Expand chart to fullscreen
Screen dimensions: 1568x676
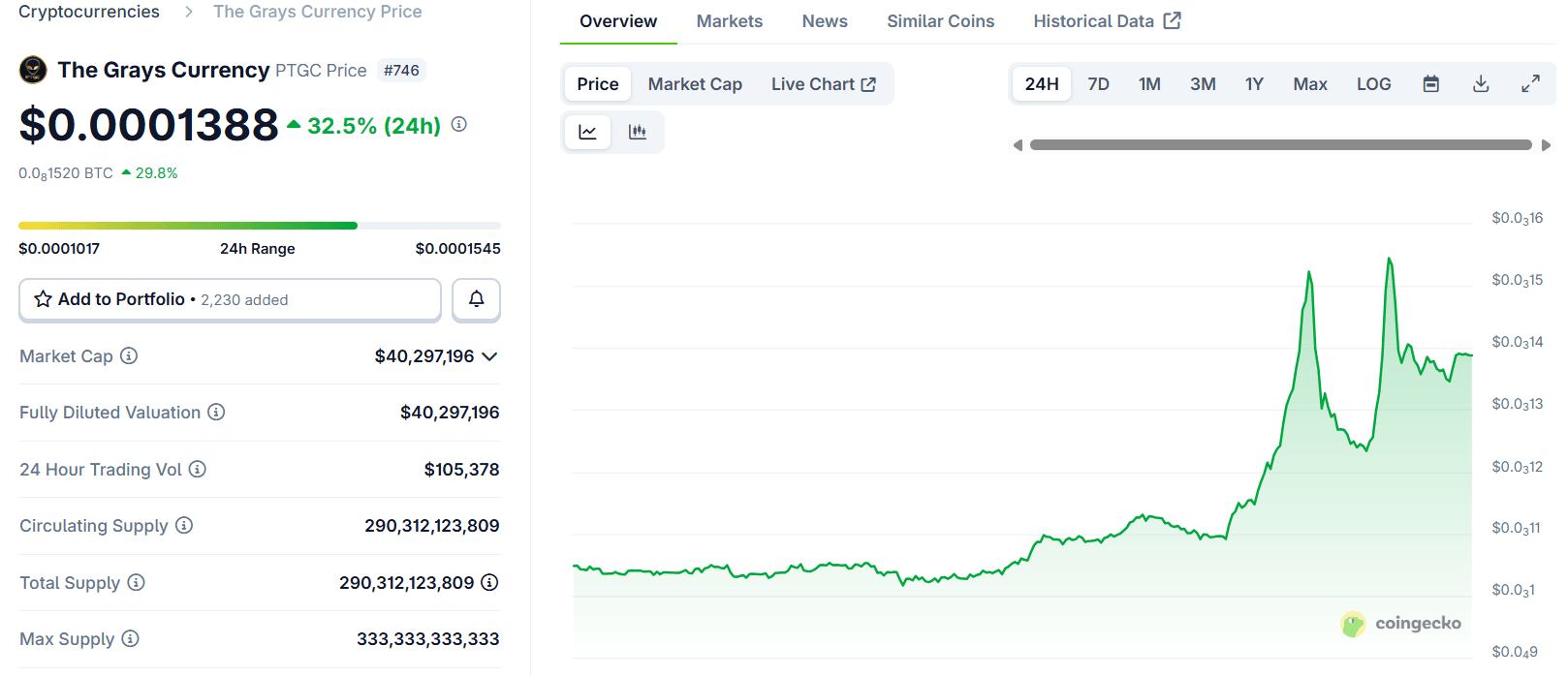[1530, 84]
